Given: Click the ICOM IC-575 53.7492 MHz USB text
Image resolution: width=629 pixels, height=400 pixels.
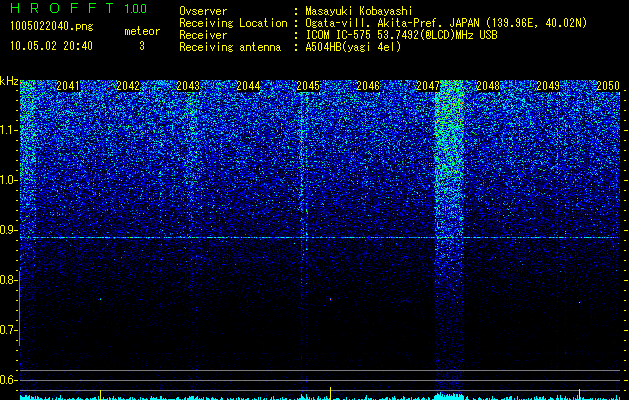Looking at the screenshot, I should click(x=401, y=35).
